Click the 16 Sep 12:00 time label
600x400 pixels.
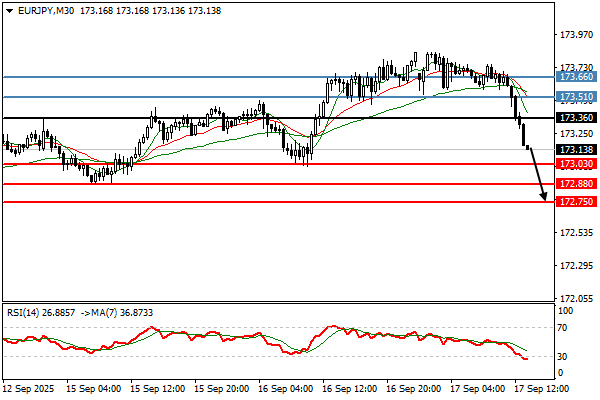click(349, 389)
